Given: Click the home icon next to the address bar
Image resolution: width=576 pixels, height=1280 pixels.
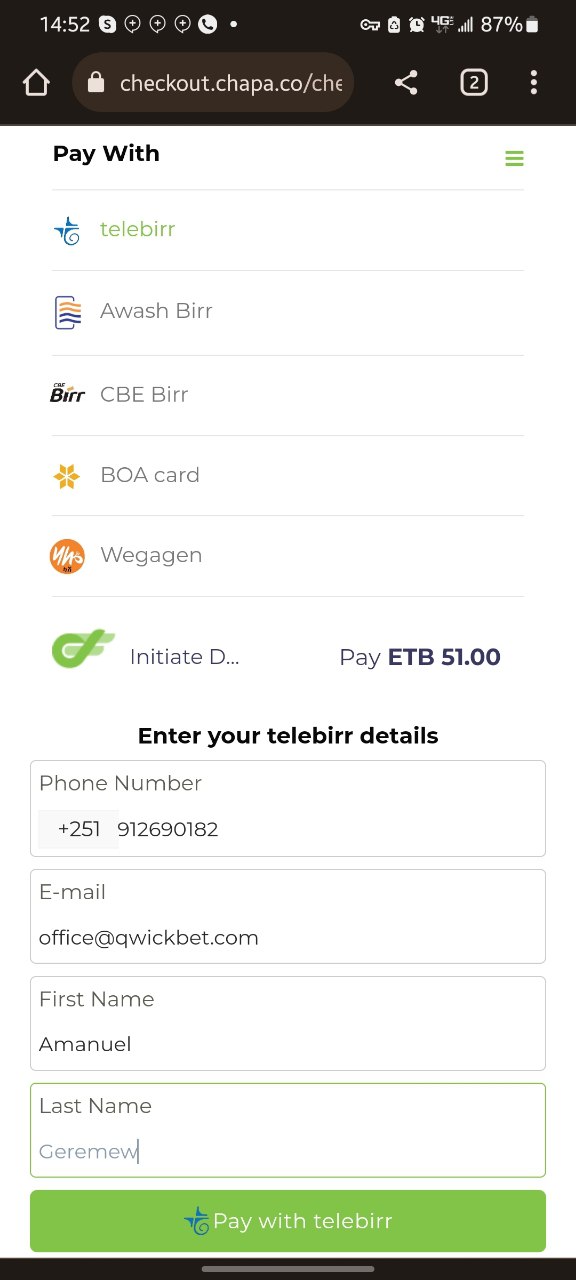Looking at the screenshot, I should (x=35, y=83).
